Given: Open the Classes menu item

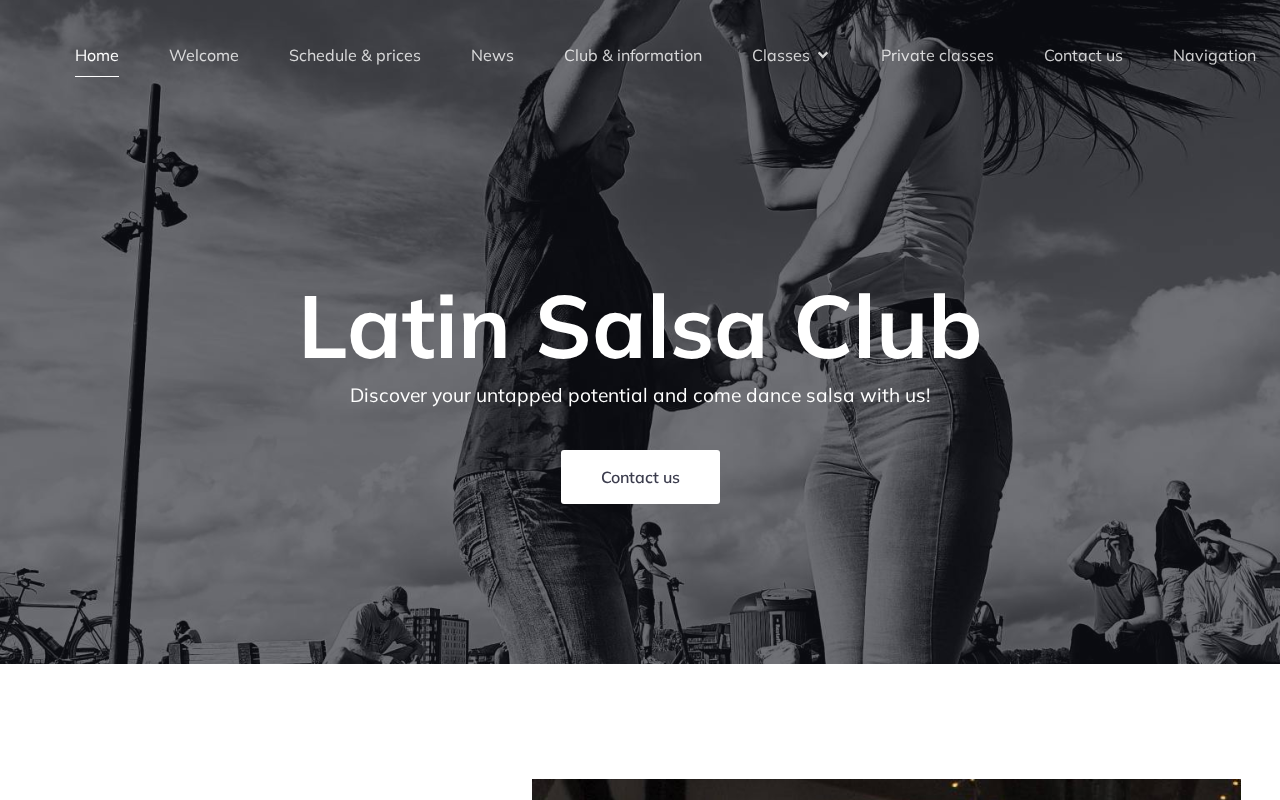Looking at the screenshot, I should pyautogui.click(x=781, y=55).
